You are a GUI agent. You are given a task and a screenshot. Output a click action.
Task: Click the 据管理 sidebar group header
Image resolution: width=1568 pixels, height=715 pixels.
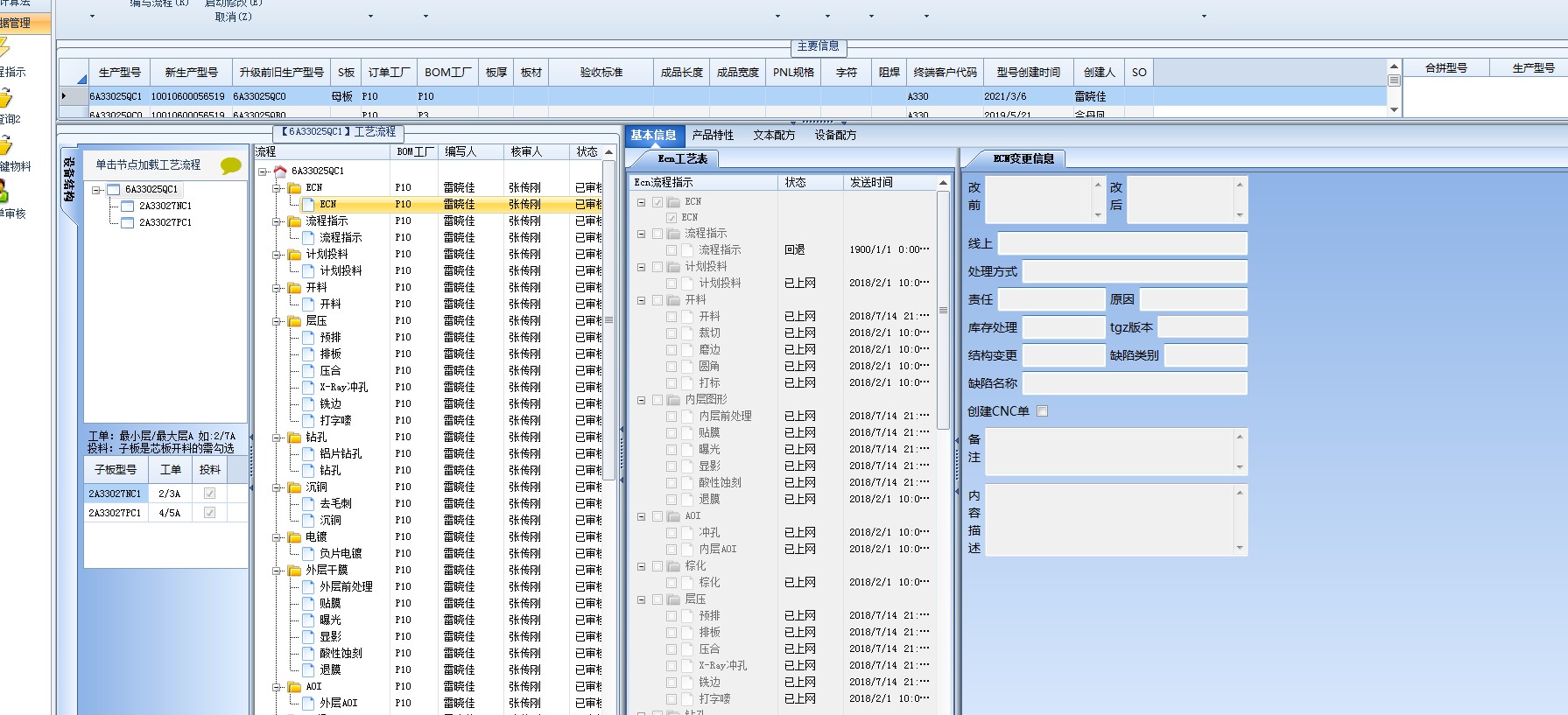pyautogui.click(x=25, y=23)
